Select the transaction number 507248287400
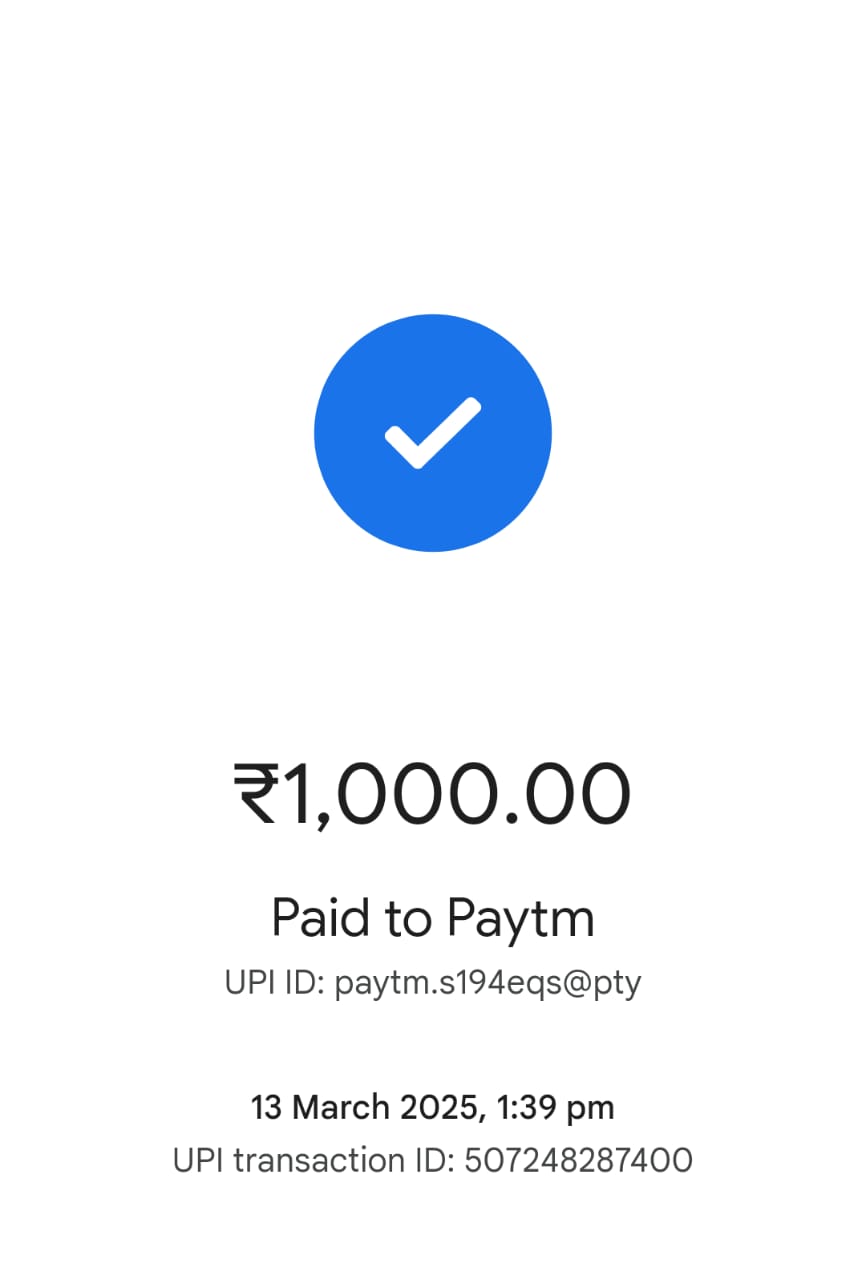Viewport: 866px width, 1280px height. point(579,1161)
